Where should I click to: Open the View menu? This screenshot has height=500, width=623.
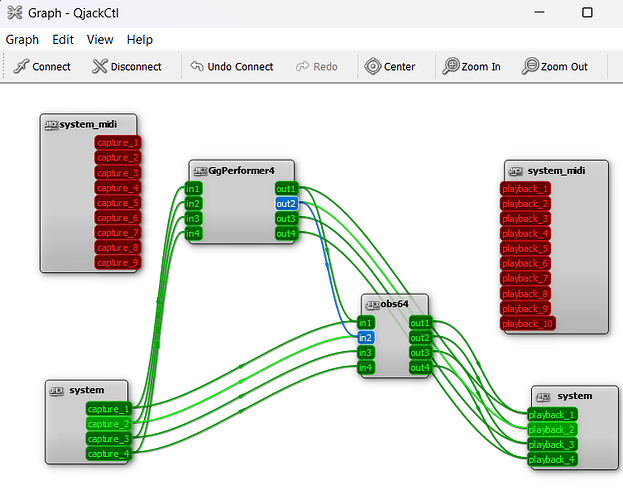[100, 40]
